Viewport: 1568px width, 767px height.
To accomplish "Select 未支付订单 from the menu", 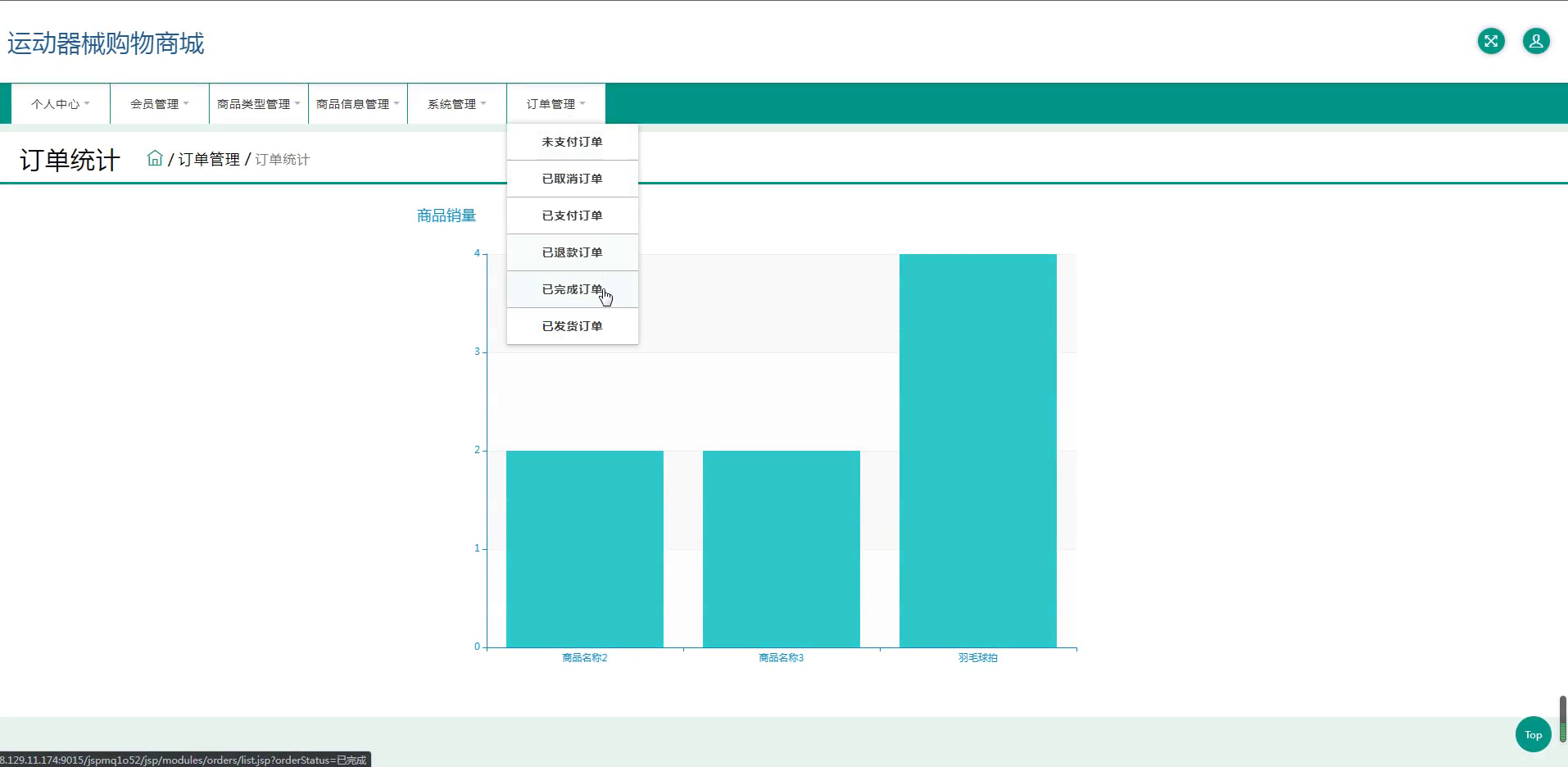I will tap(573, 142).
